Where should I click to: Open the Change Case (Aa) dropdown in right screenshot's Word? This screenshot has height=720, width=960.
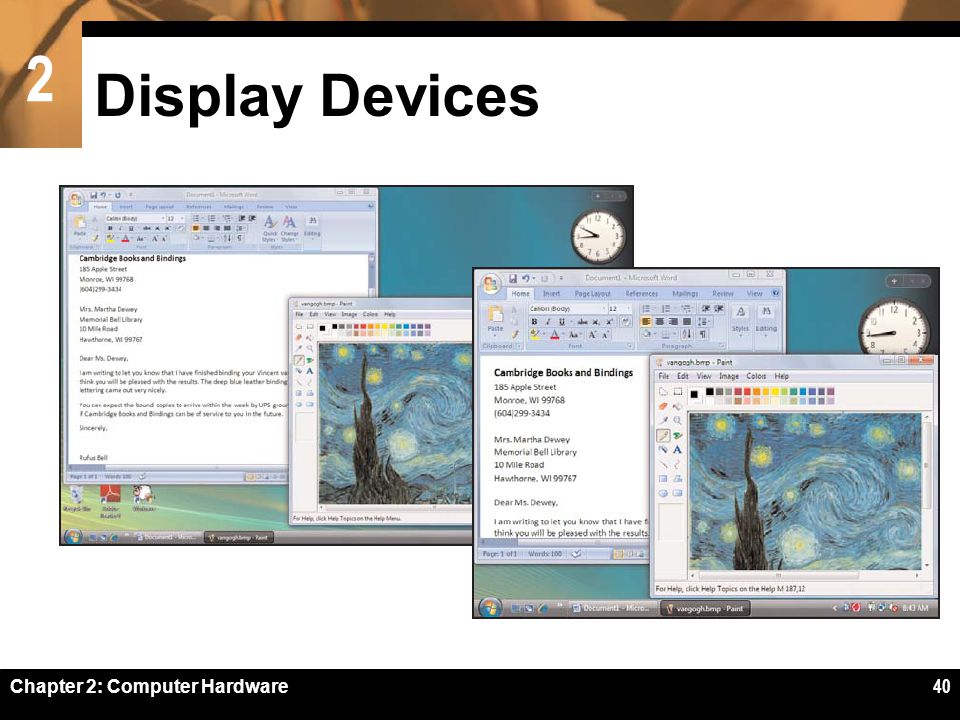(x=575, y=334)
